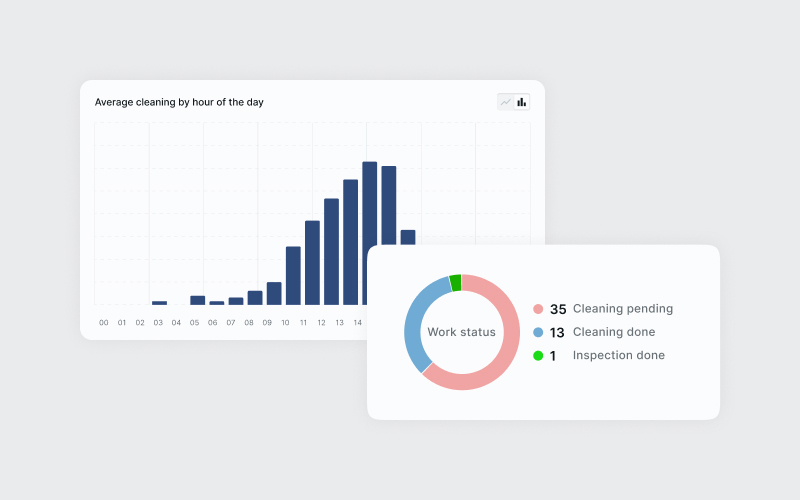Click the count 35 beside Cleaning pending

pyautogui.click(x=558, y=309)
